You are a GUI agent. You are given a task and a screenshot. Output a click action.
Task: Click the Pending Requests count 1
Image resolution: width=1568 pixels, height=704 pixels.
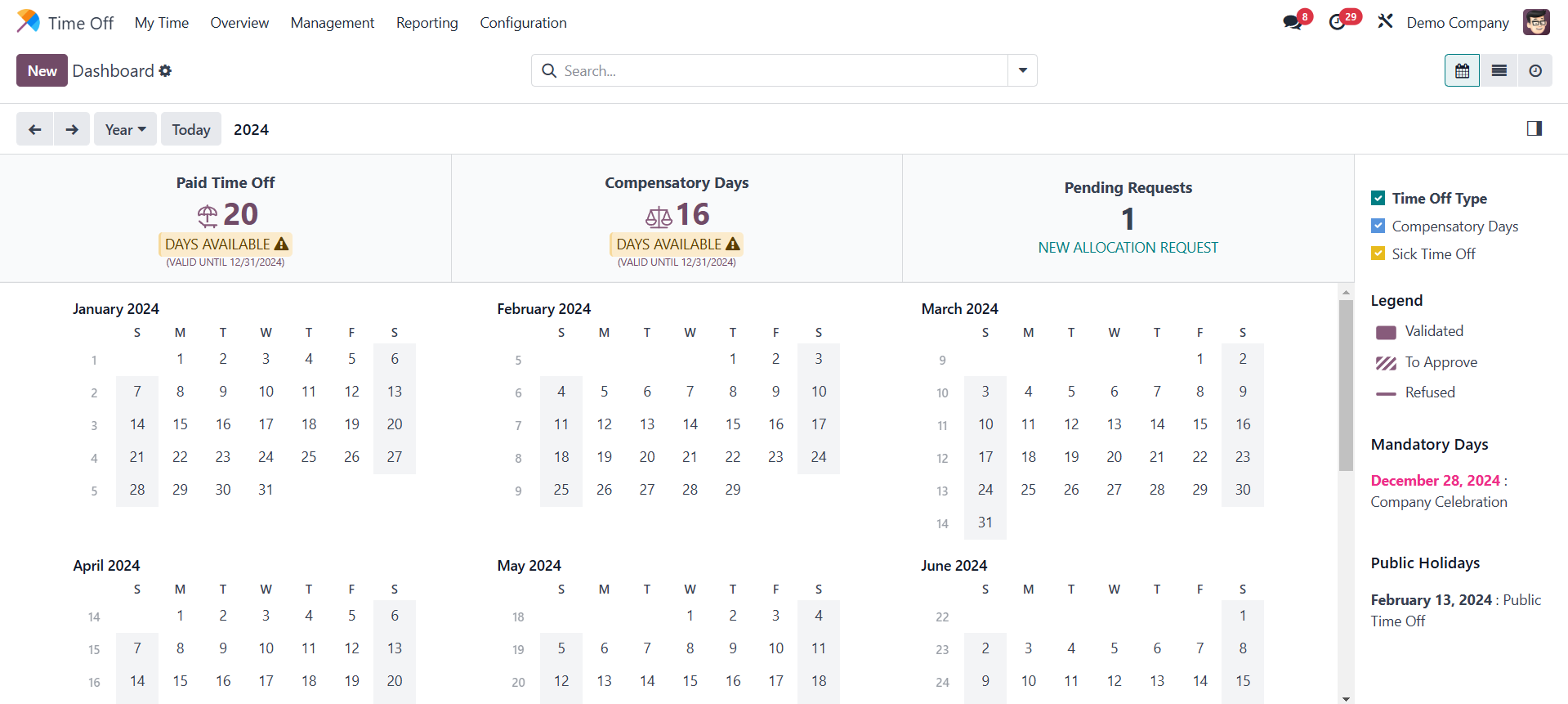pyautogui.click(x=1128, y=219)
